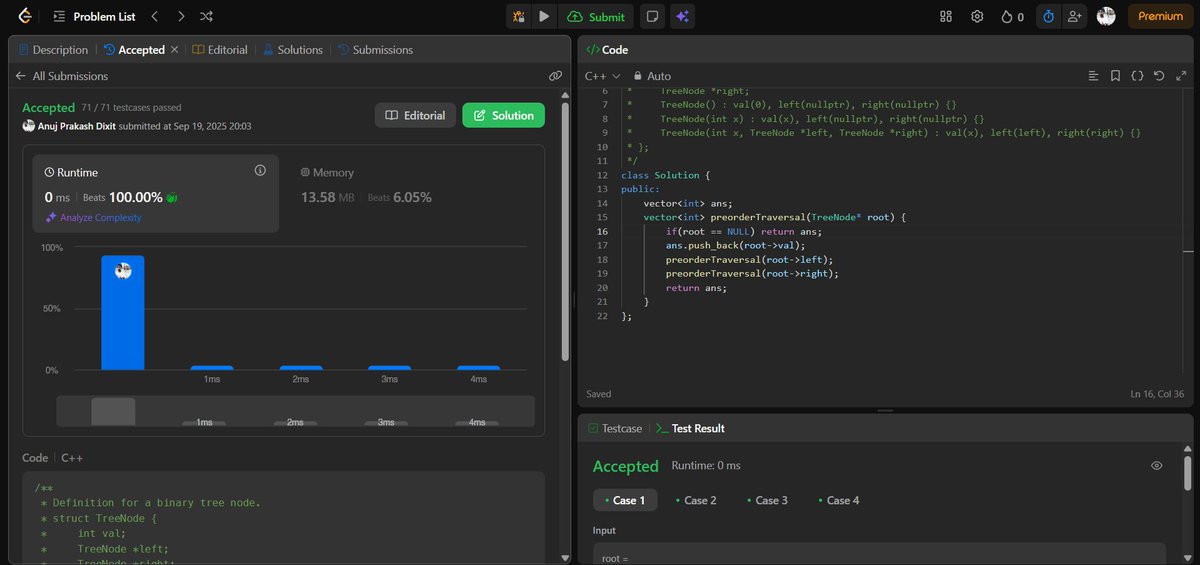The width and height of the screenshot is (1200, 565).
Task: Open the AI sparkle assistant icon
Action: (683, 17)
